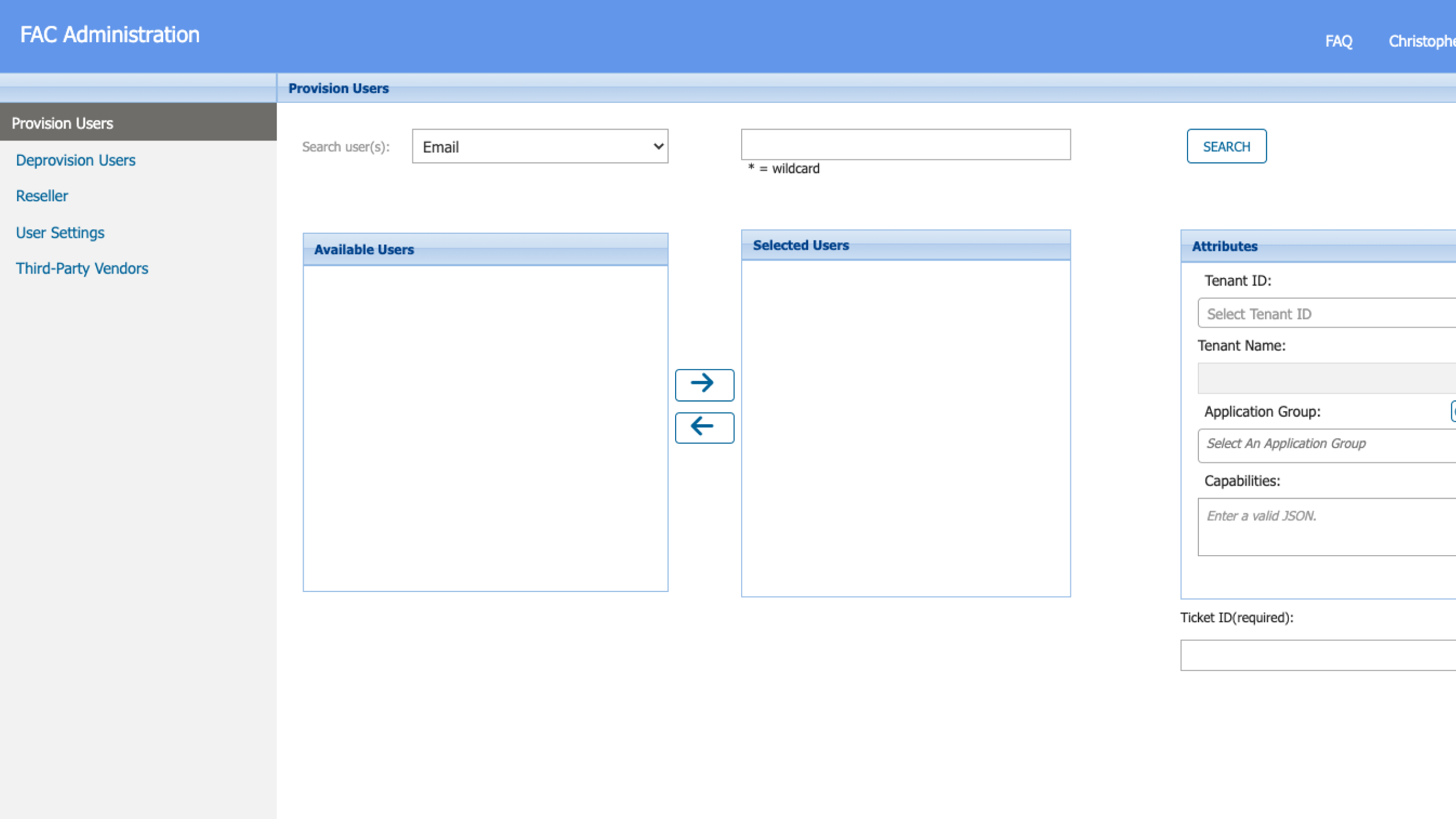Click the left arrow to remove users
The width and height of the screenshot is (1456, 819).
(x=704, y=427)
